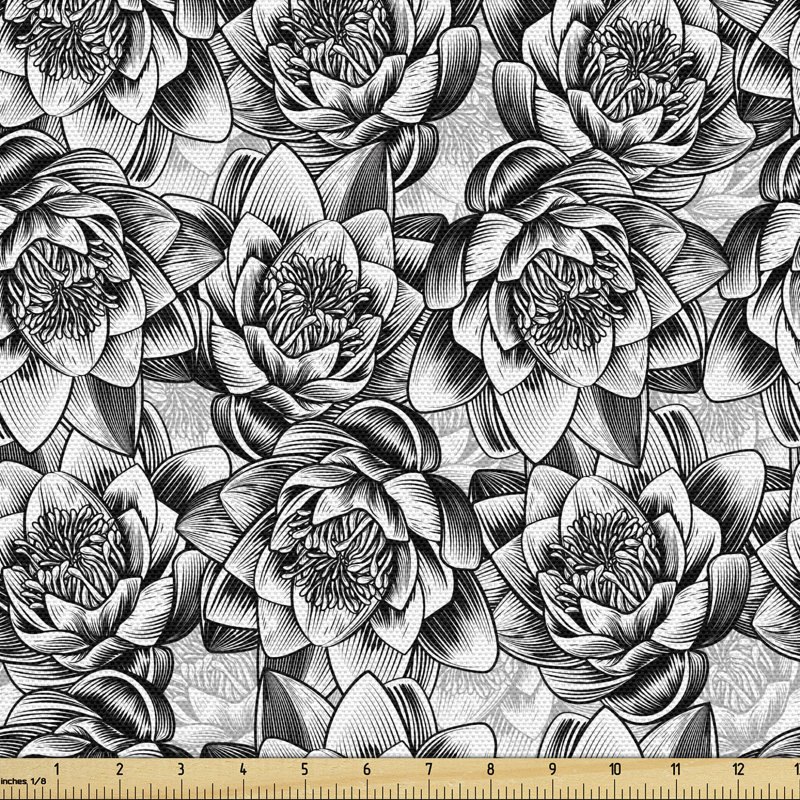Click the number 5 on the ruler
Screen dimensions: 800x800
[305, 769]
